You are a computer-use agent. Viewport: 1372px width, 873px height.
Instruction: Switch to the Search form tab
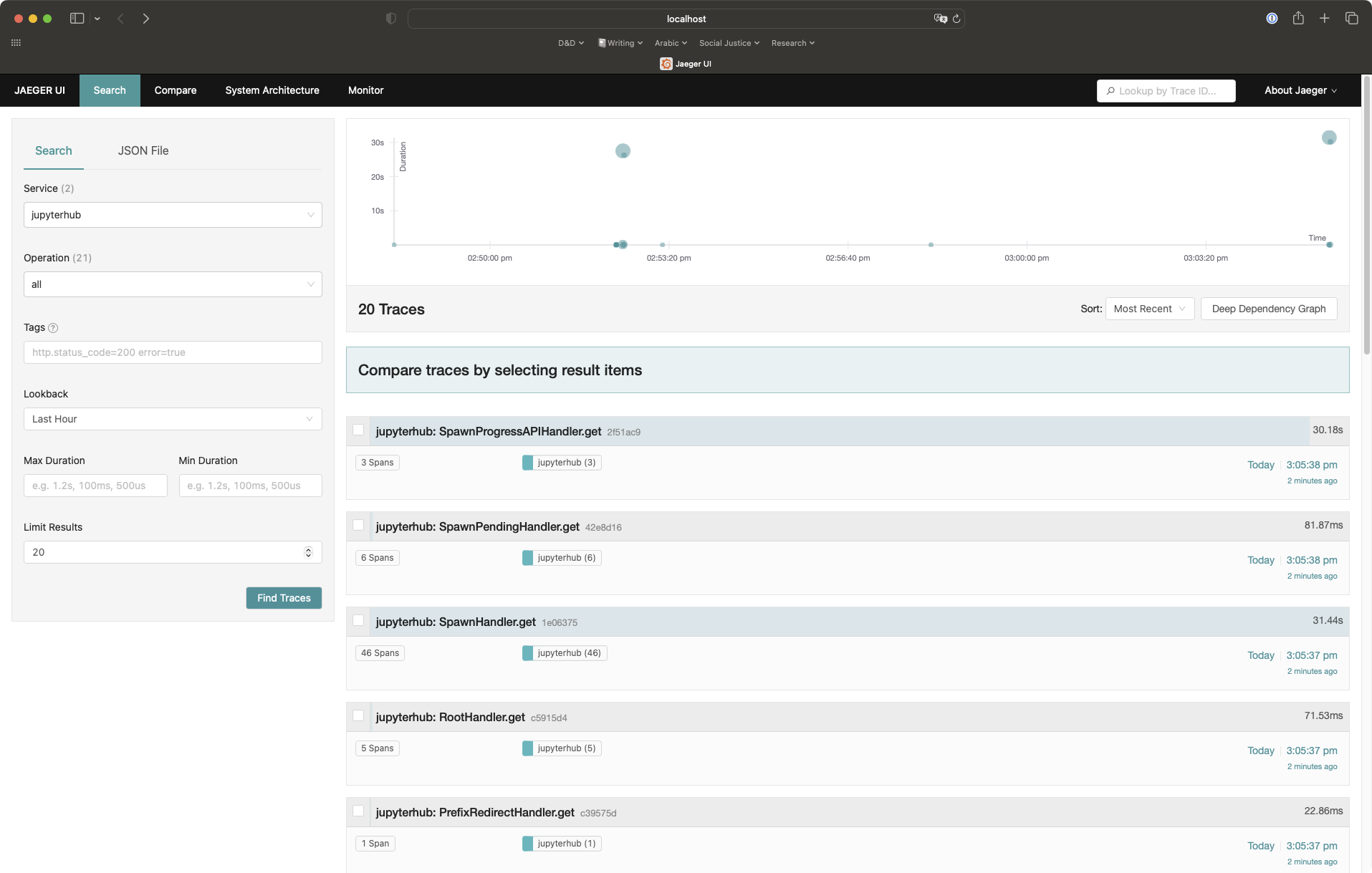[x=54, y=150]
